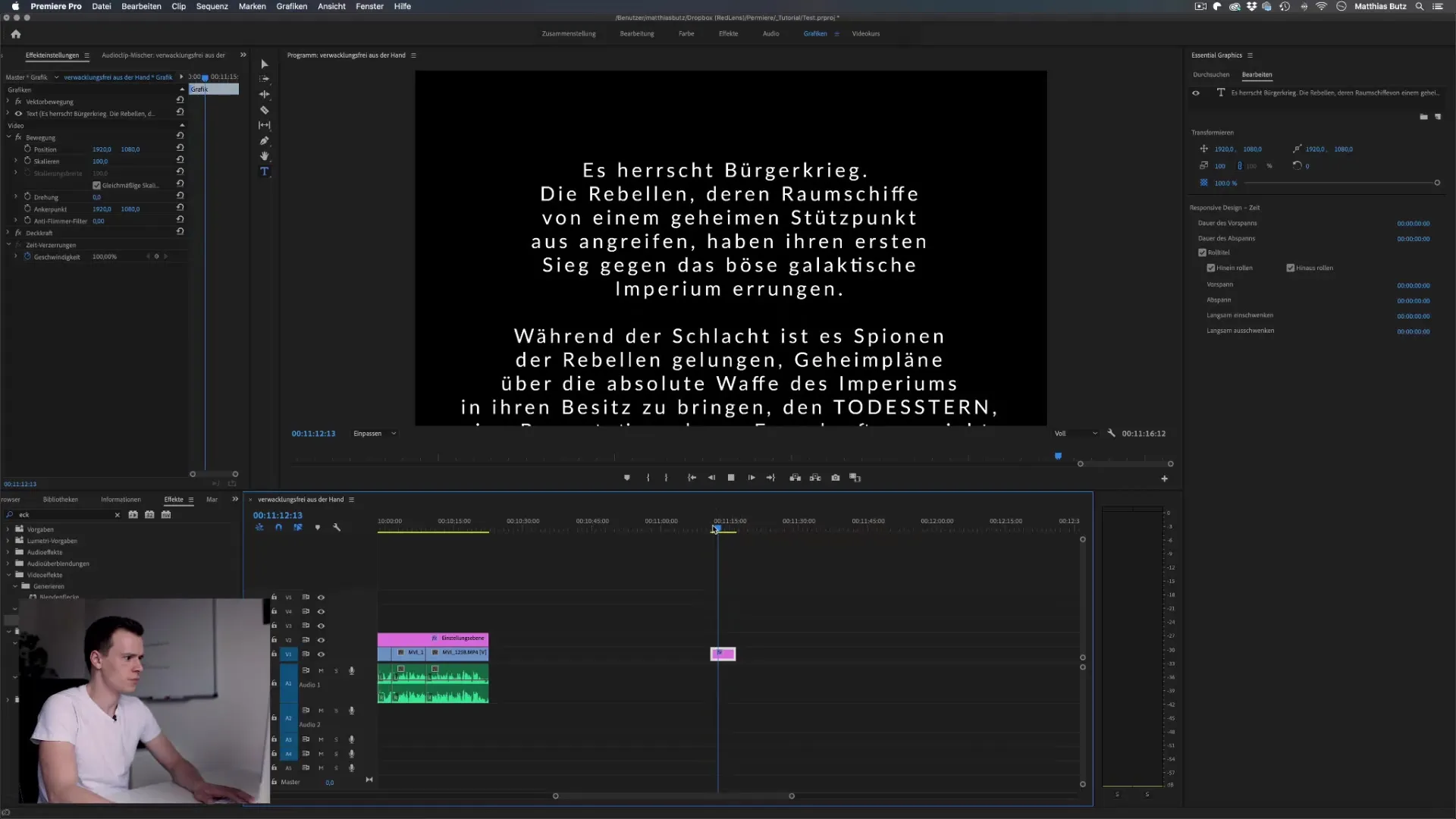Add marker in timeline panel
The image size is (1456, 819).
coord(317,527)
